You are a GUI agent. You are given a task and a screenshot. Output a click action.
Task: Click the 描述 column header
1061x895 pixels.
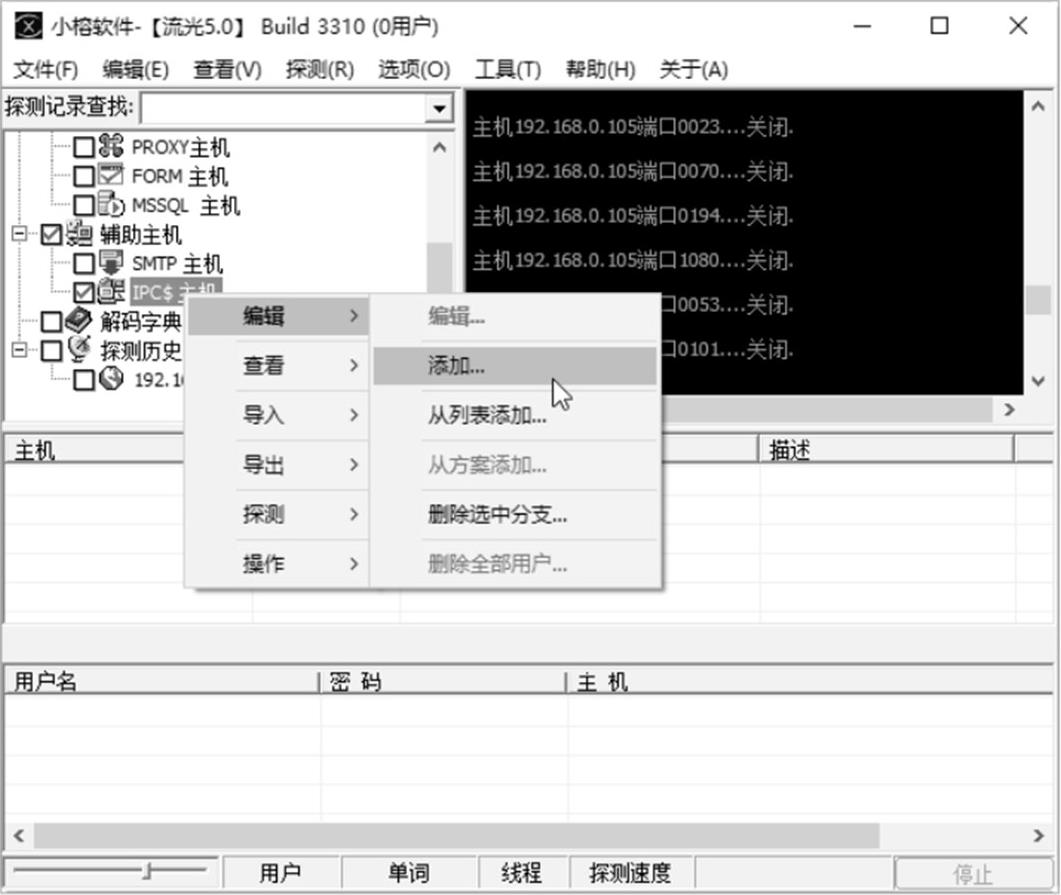point(886,450)
